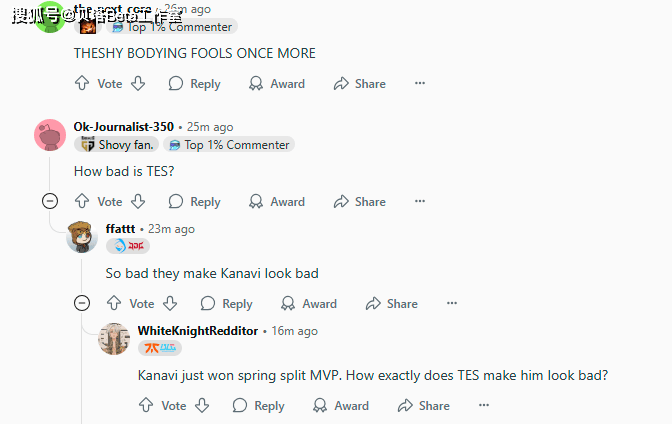Click ffattt's avatar thumbnail

tap(82, 237)
